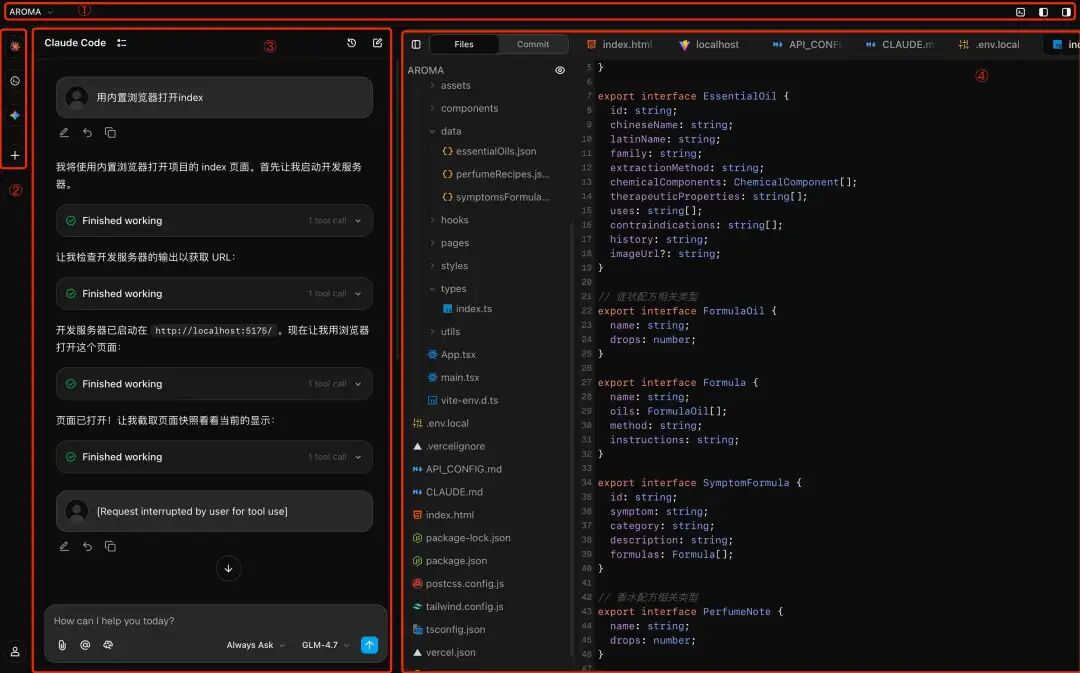Send message with the blue arrow button

tap(369, 645)
